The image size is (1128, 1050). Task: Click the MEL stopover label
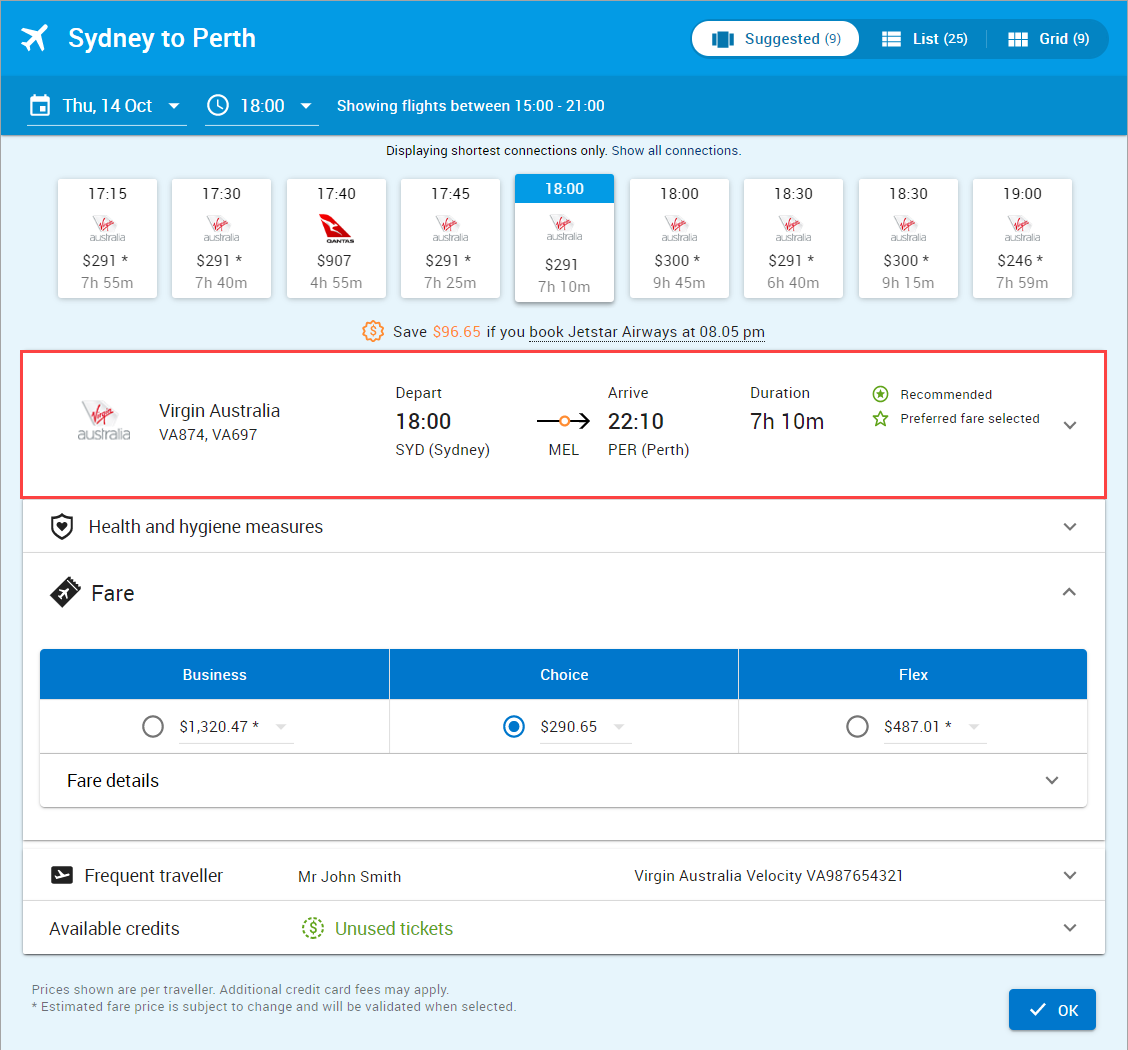click(563, 449)
